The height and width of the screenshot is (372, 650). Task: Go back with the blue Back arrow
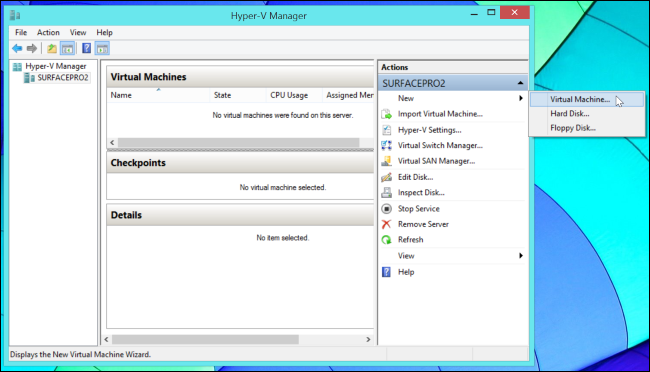(x=17, y=49)
